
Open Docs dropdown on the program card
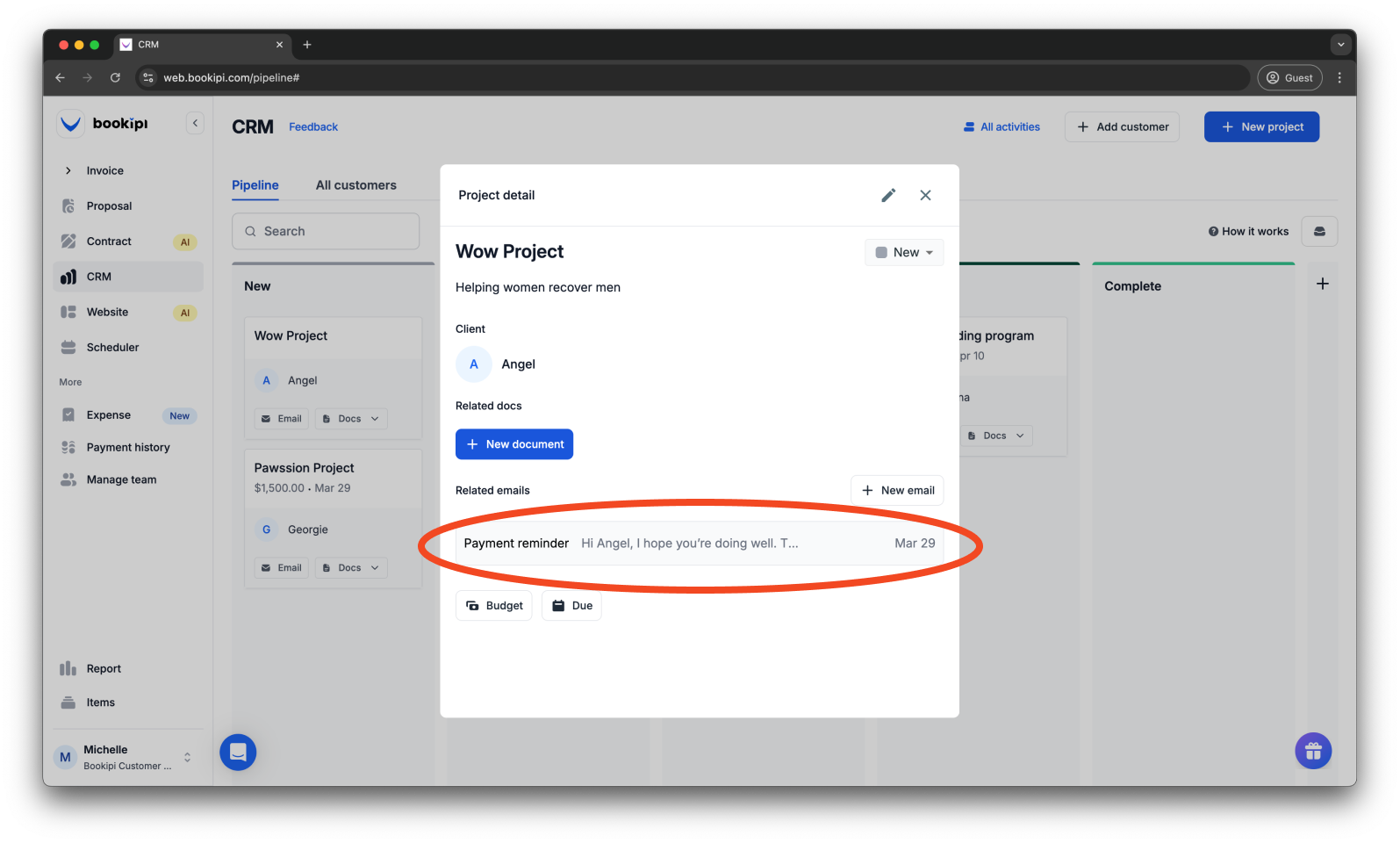tap(996, 436)
